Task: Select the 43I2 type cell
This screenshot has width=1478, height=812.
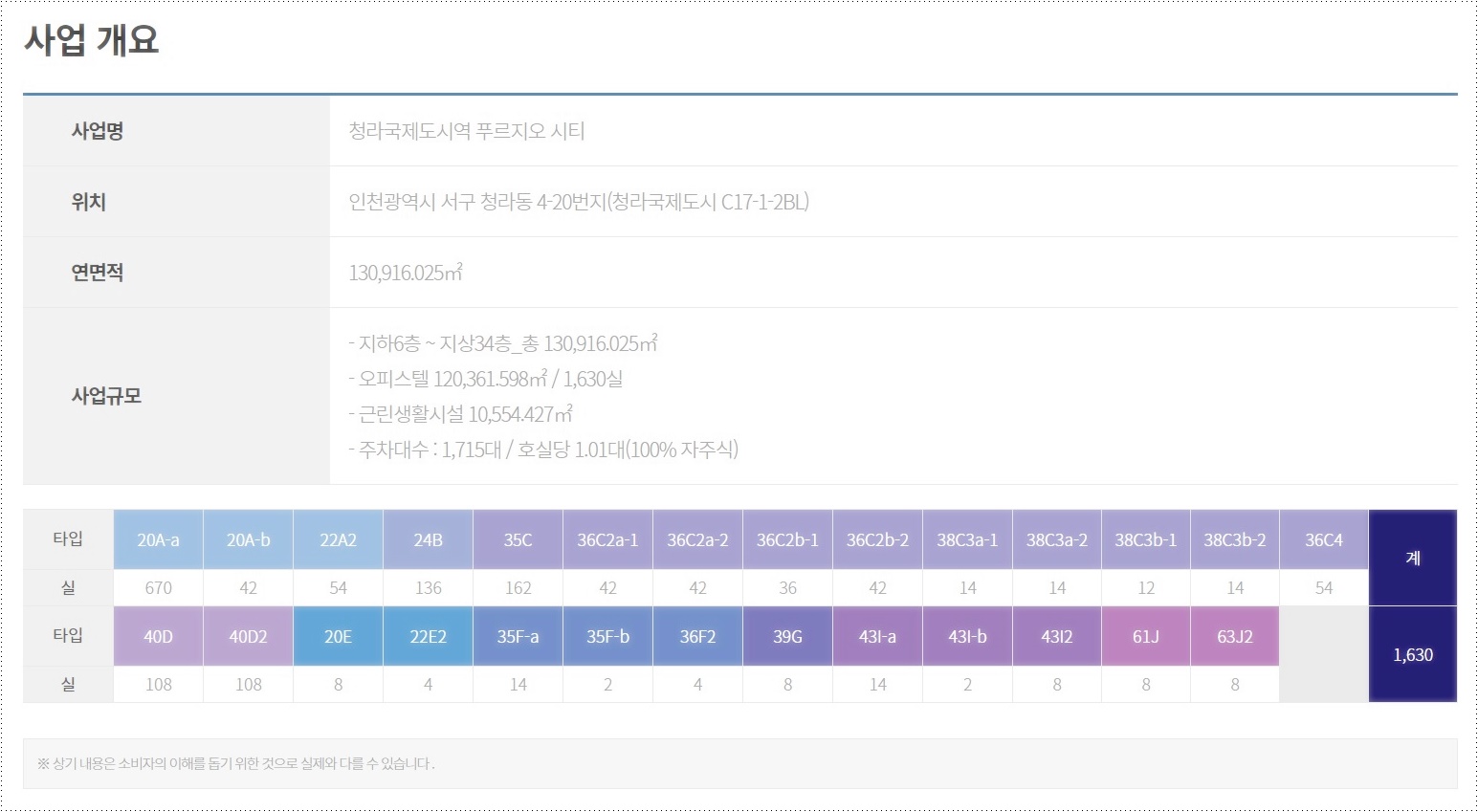Action: (1057, 637)
